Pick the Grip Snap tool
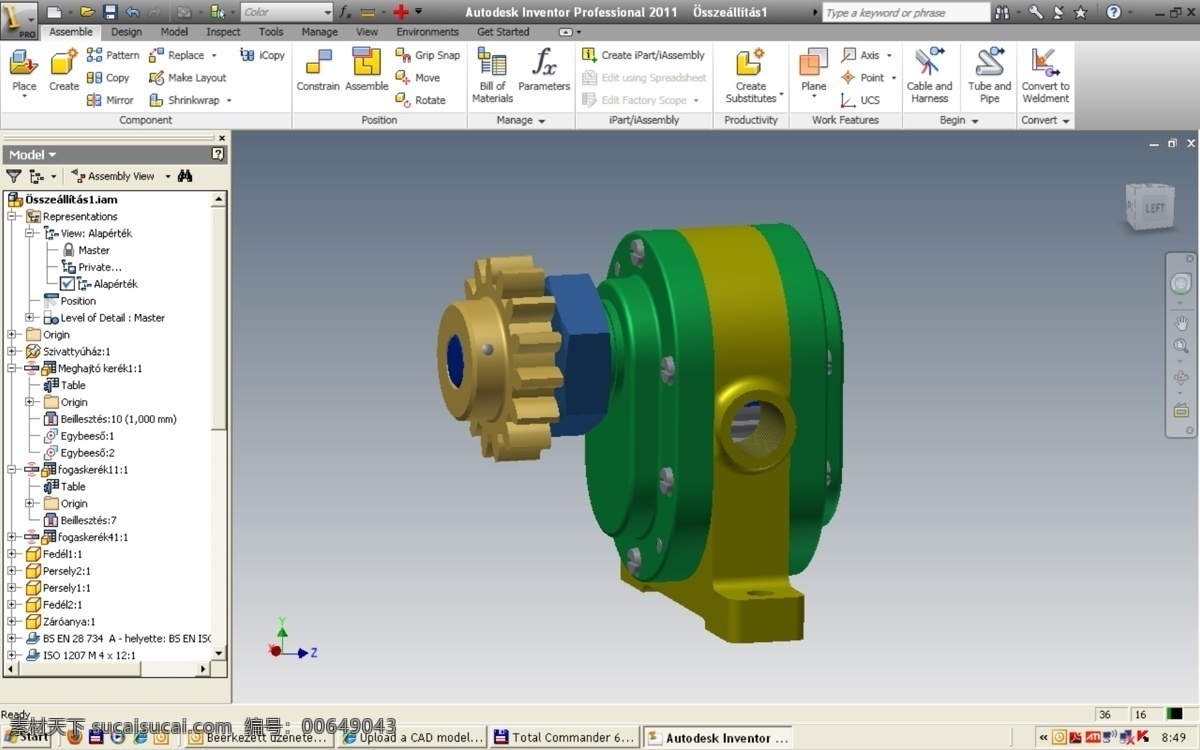 tap(427, 55)
